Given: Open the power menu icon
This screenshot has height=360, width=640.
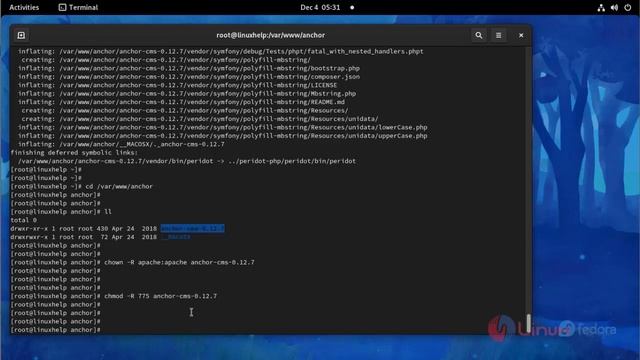Looking at the screenshot, I should (x=628, y=7).
